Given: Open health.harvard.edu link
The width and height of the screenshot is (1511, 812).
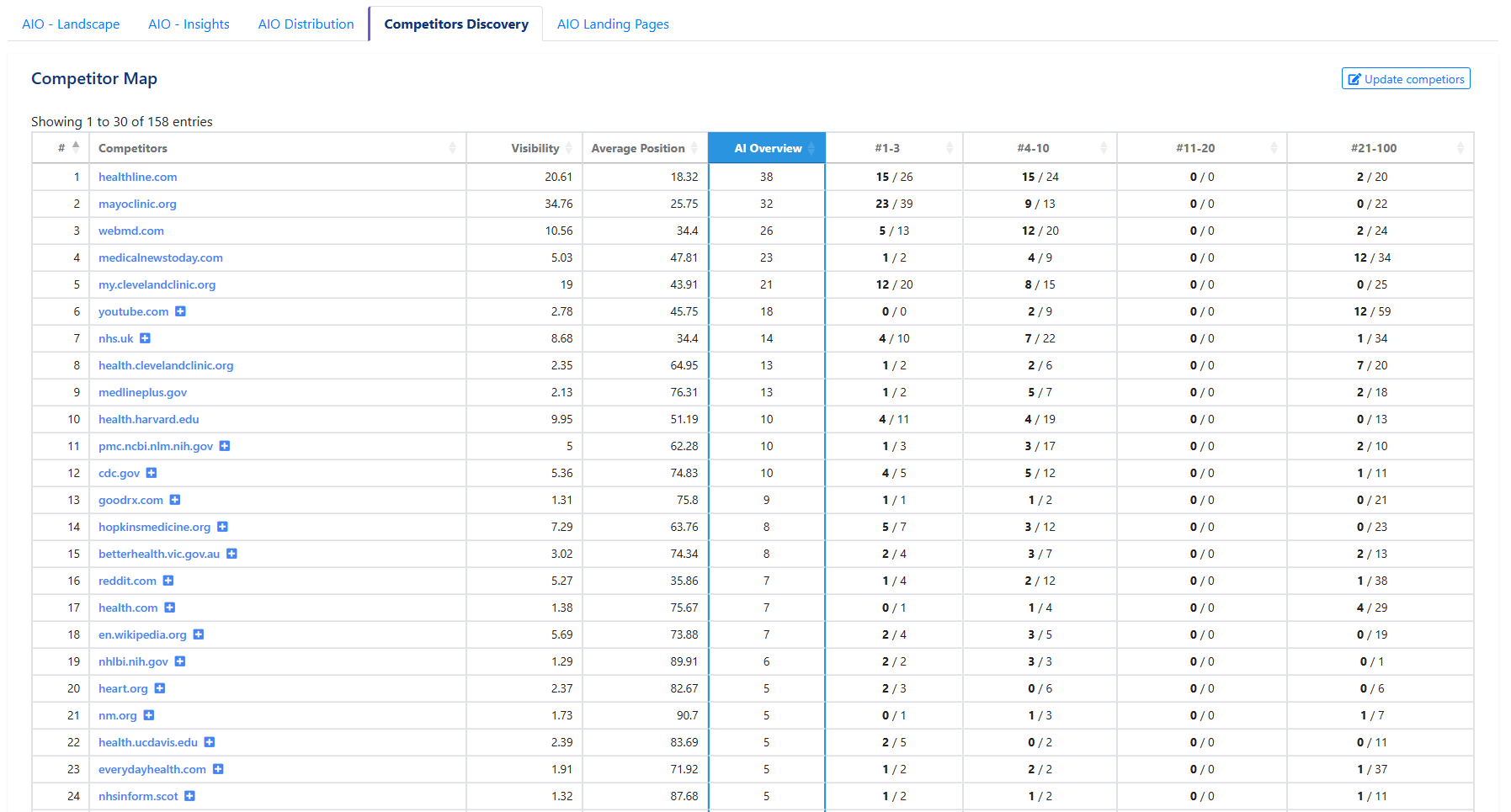Looking at the screenshot, I should point(149,419).
